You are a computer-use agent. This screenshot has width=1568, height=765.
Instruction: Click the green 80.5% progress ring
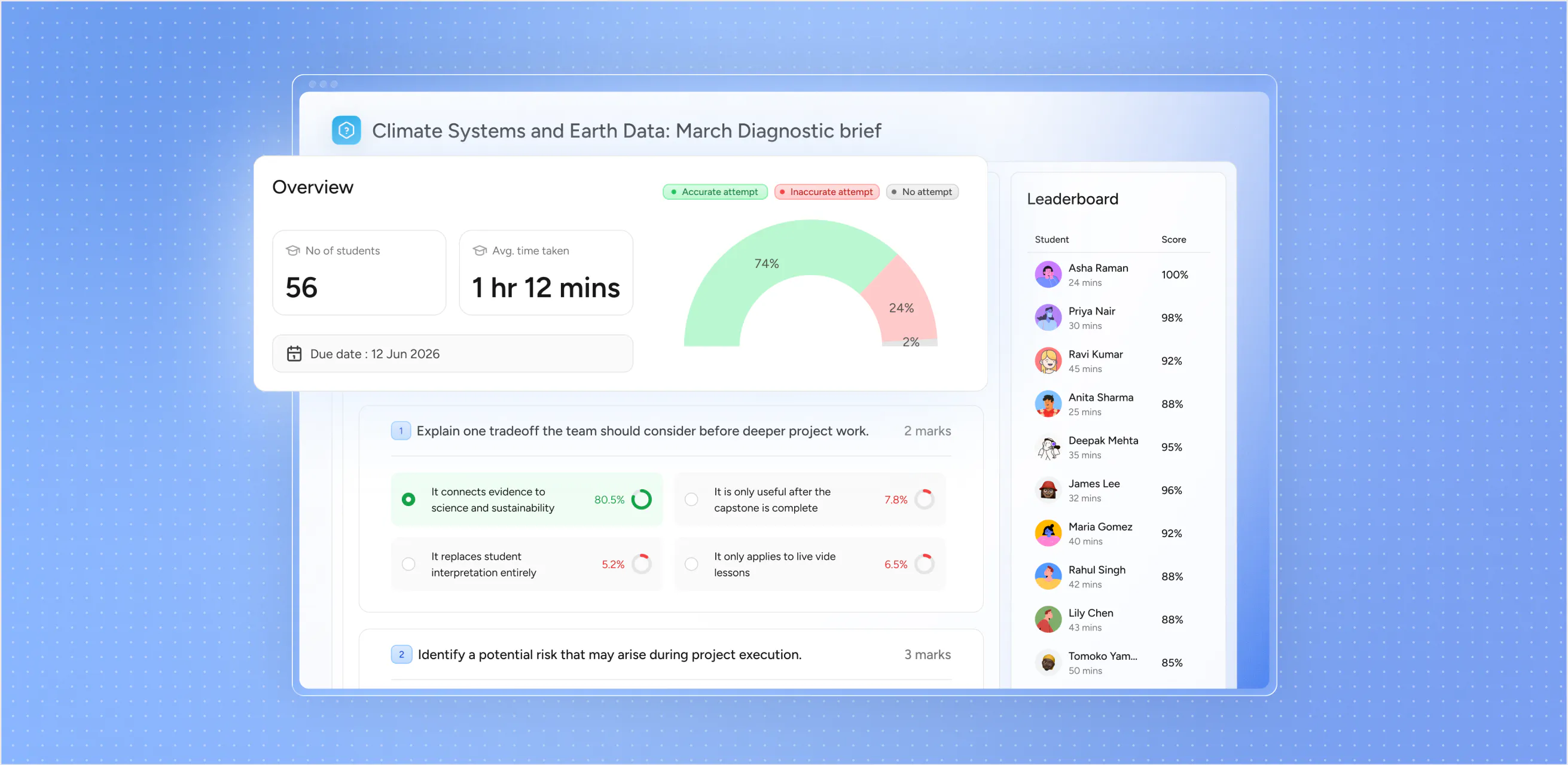[642, 499]
